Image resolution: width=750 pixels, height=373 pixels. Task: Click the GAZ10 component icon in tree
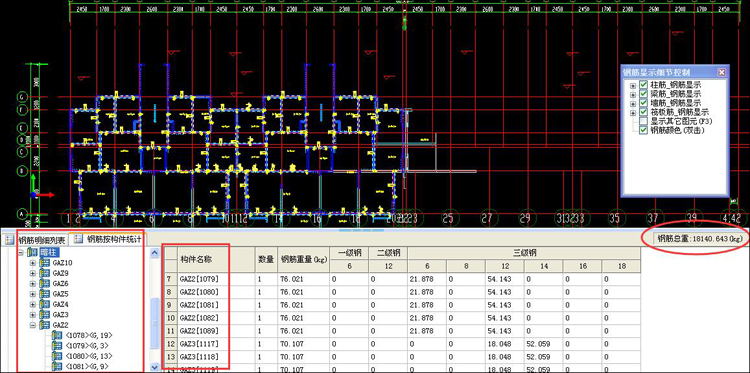click(44, 263)
